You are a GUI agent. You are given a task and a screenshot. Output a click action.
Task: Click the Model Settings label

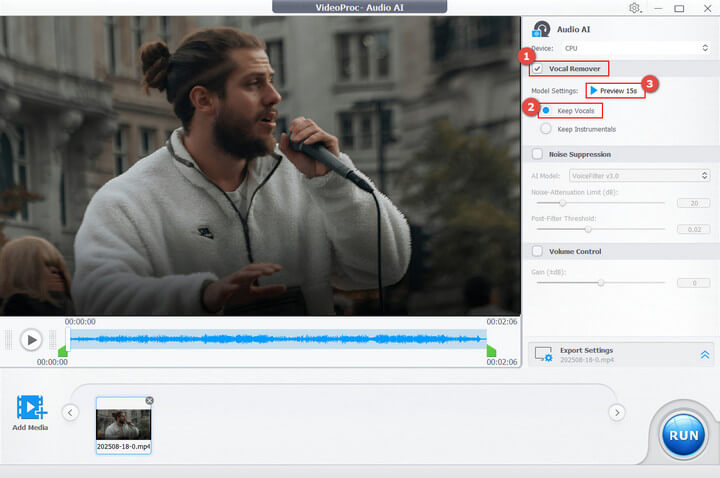[x=555, y=91]
